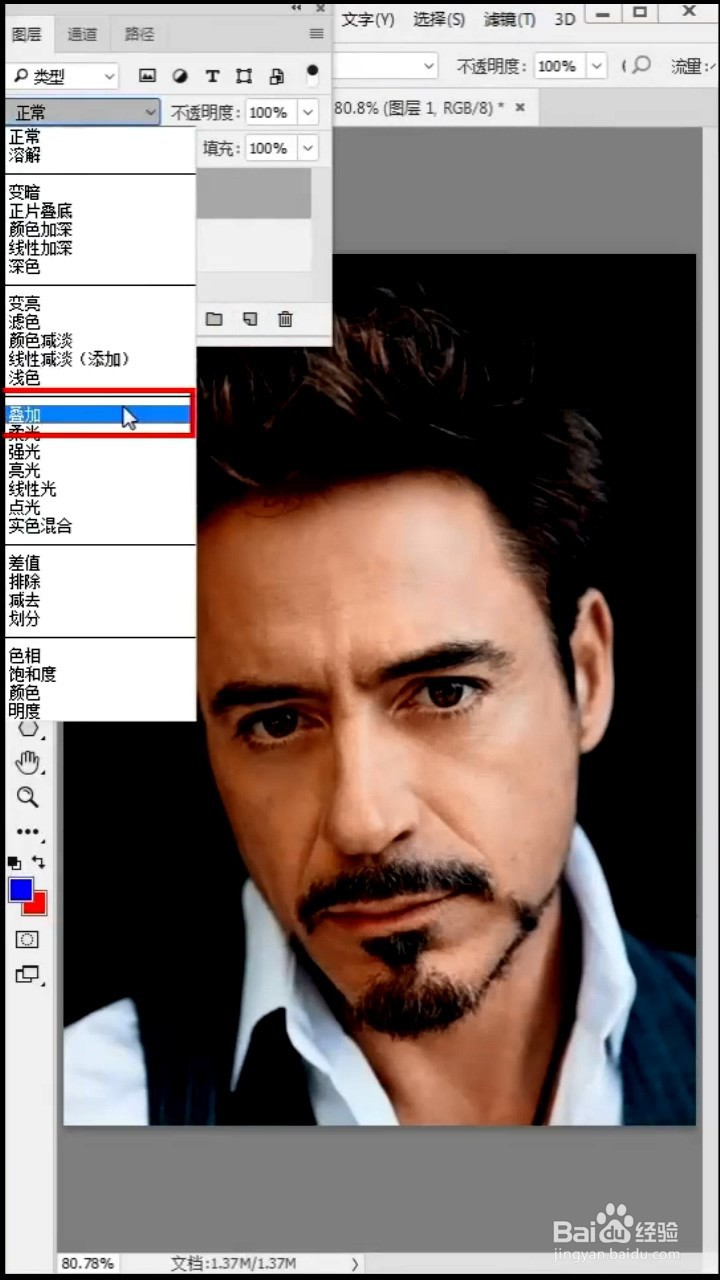Filter layers by shape icon
This screenshot has width=720, height=1280.
244,75
